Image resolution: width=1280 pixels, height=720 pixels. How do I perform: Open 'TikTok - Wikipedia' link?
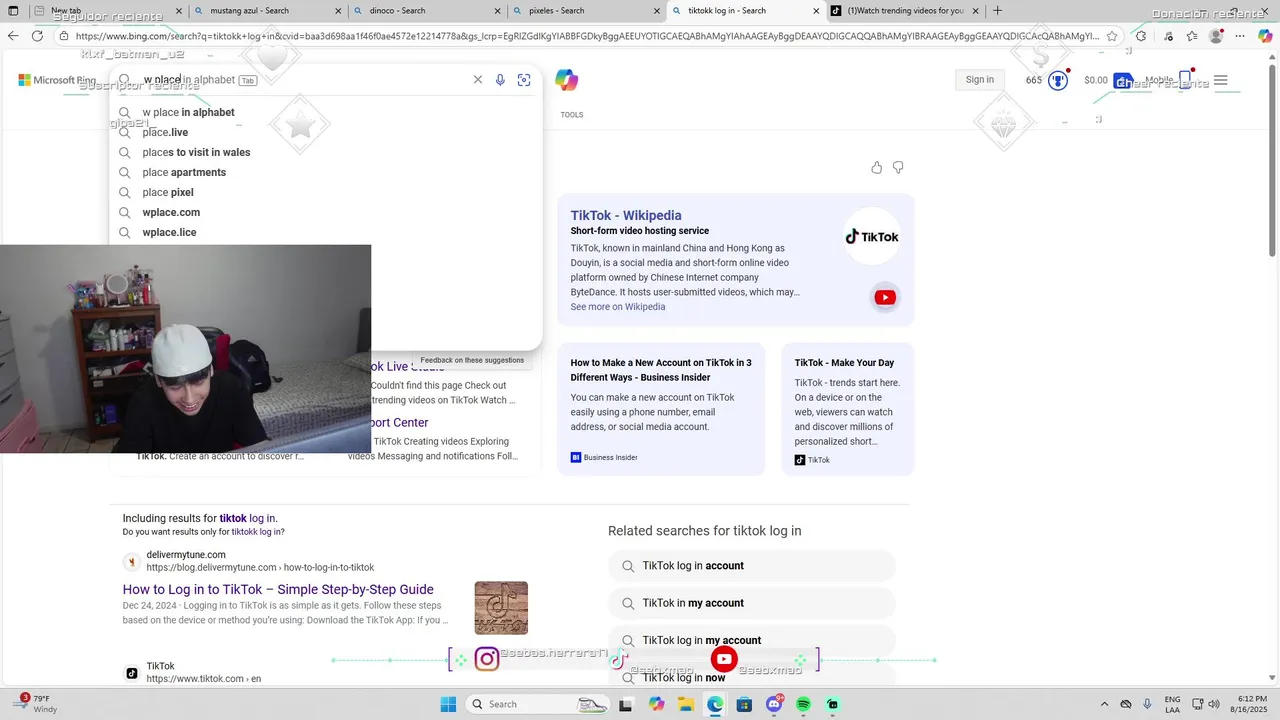626,215
